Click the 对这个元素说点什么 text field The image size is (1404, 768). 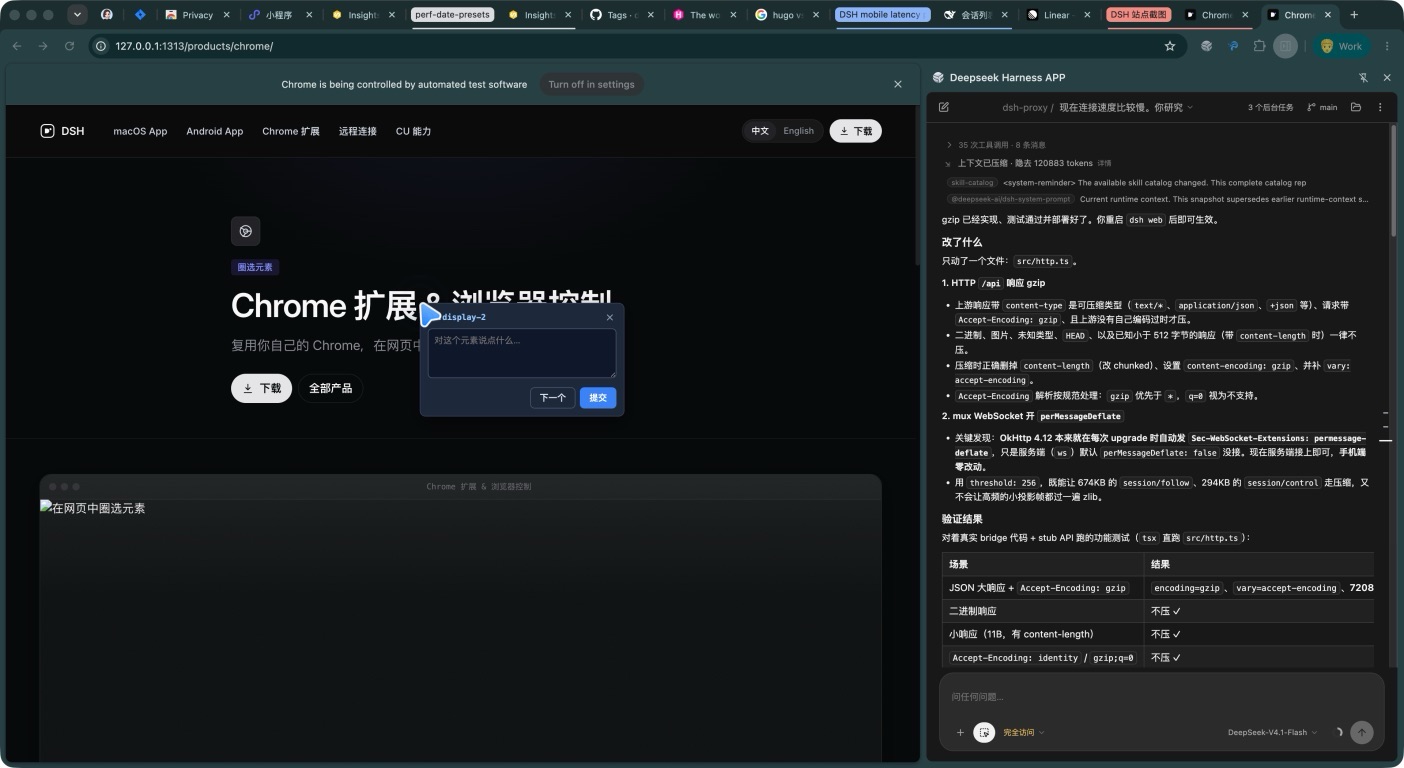click(522, 353)
